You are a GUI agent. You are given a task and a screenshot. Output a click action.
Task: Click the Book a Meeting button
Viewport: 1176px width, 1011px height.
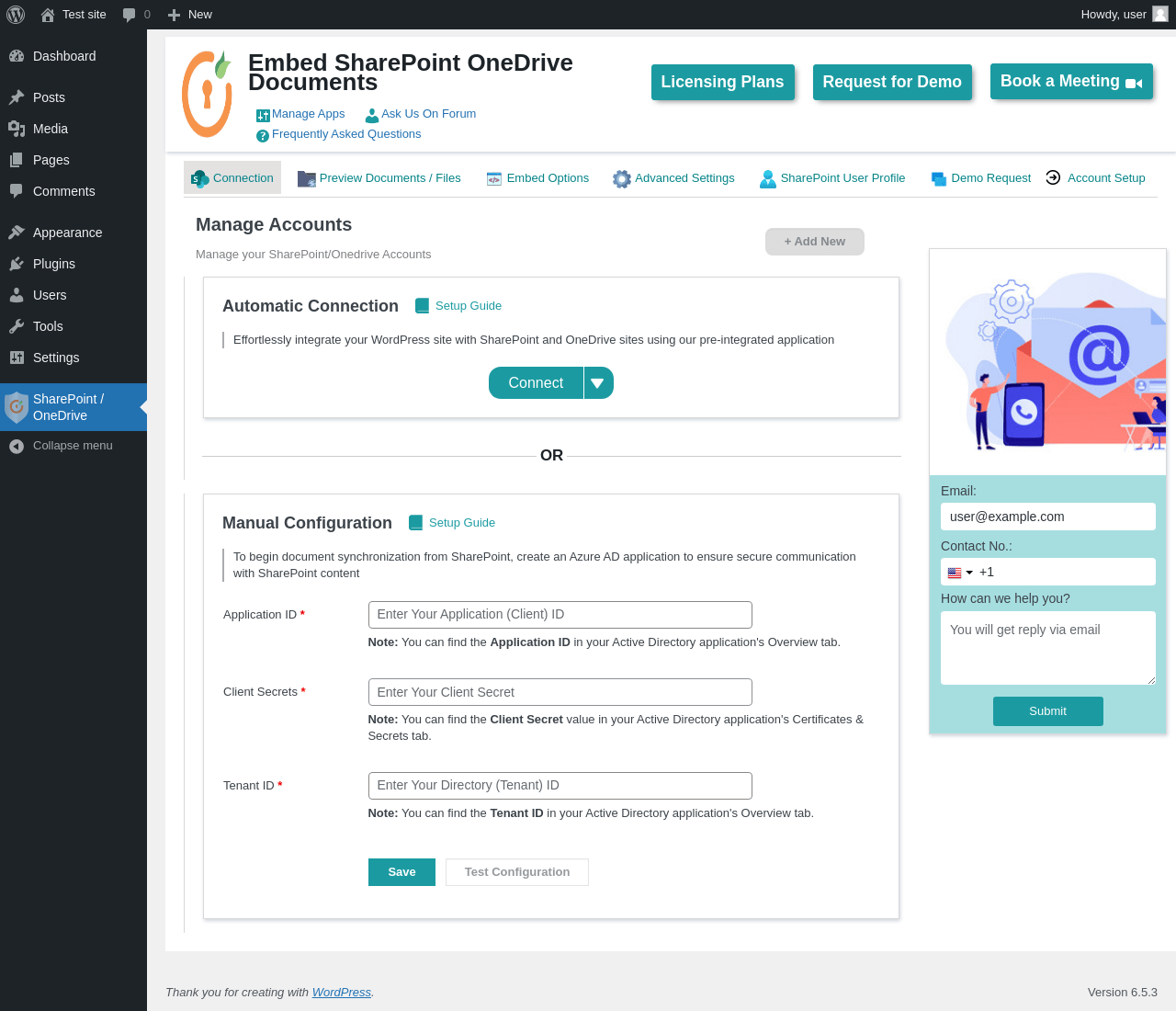pos(1071,81)
